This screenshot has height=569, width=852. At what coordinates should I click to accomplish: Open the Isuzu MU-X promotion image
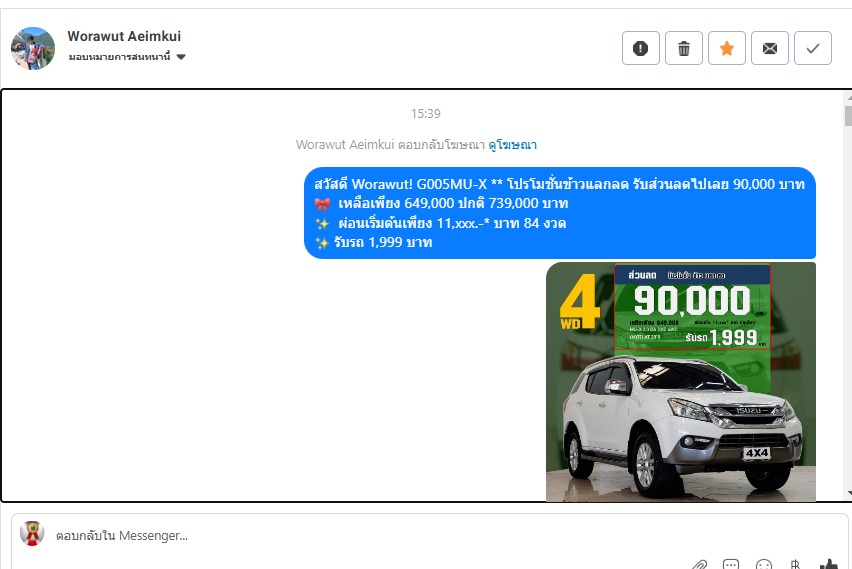tap(681, 382)
